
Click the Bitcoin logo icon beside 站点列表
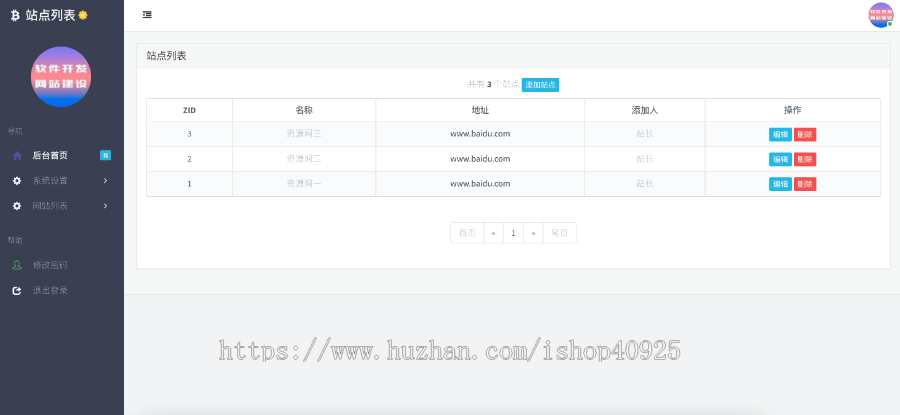click(15, 15)
